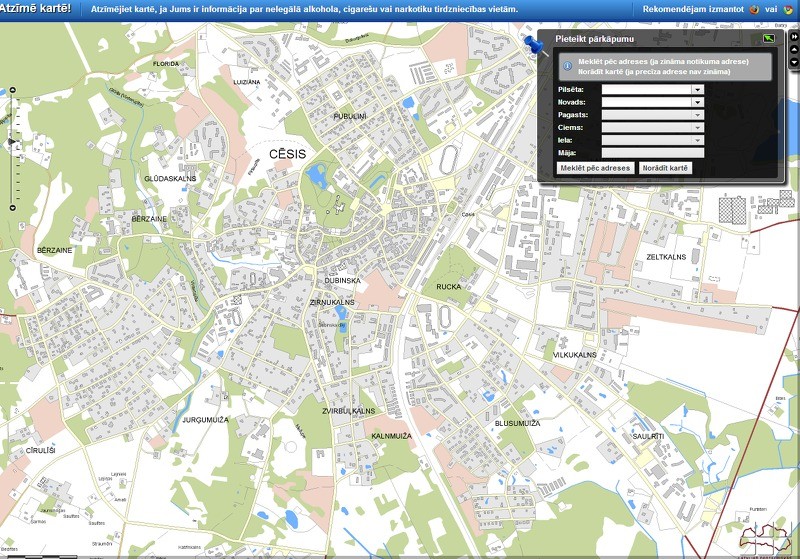800x559 pixels.
Task: Click the Pieteikt pārkāpumu panel title
Action: [x=595, y=39]
